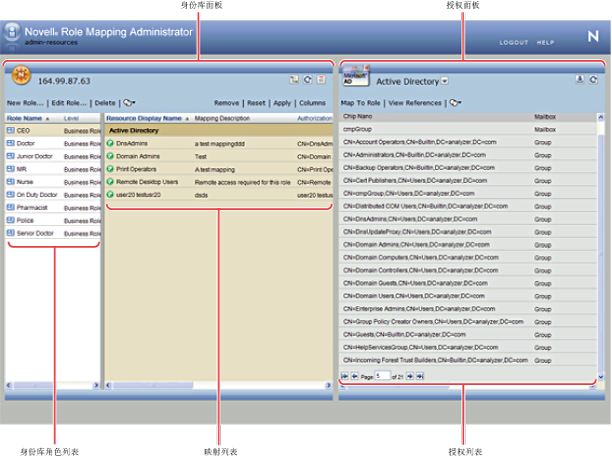Click the authorization list scroll-up arrow
This screenshot has width=612, height=457.
click(601, 117)
